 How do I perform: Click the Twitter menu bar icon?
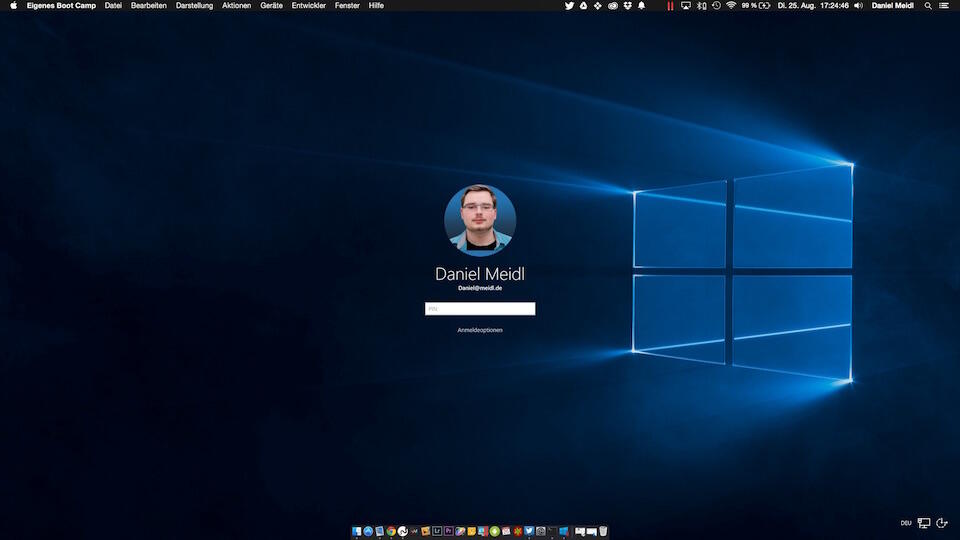click(x=569, y=6)
